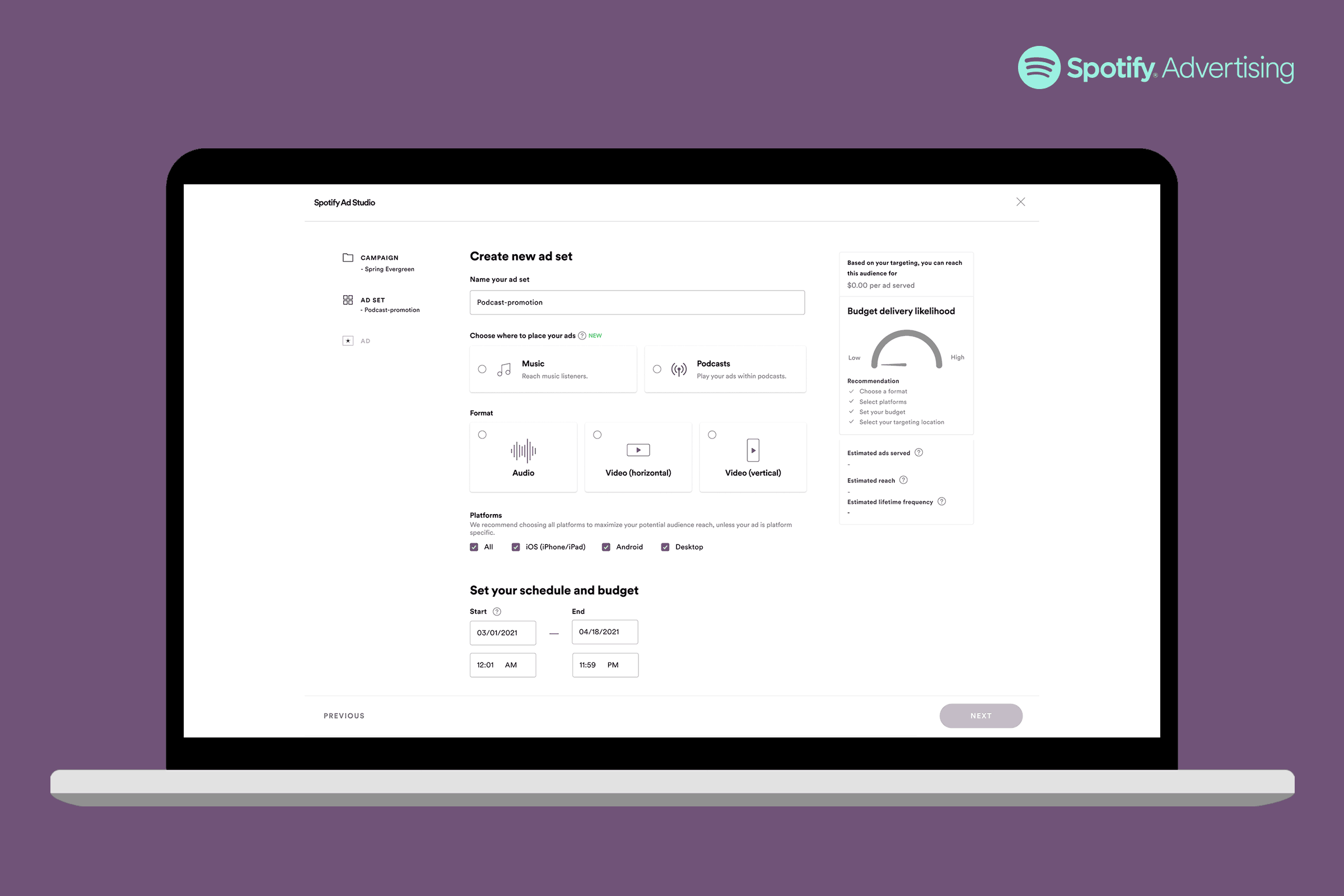Click the Campaign folder icon
This screenshot has height=896, width=1344.
click(348, 257)
